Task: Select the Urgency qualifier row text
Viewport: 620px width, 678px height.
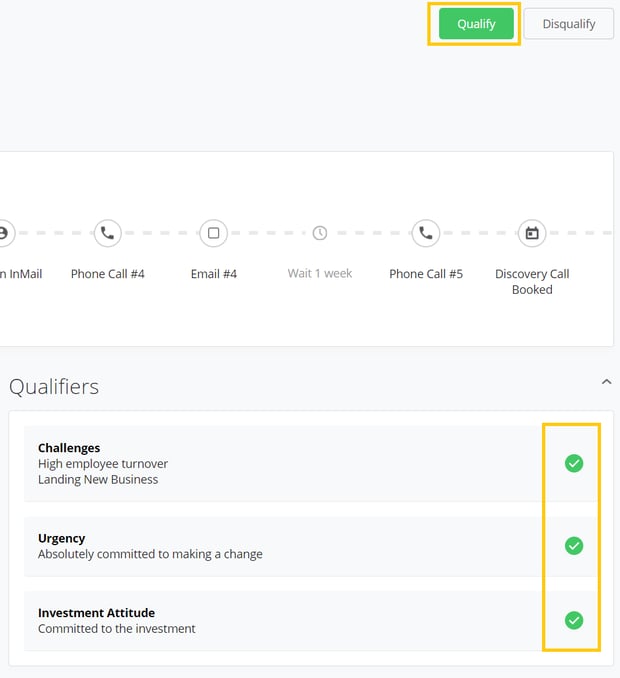Action: coord(150,546)
